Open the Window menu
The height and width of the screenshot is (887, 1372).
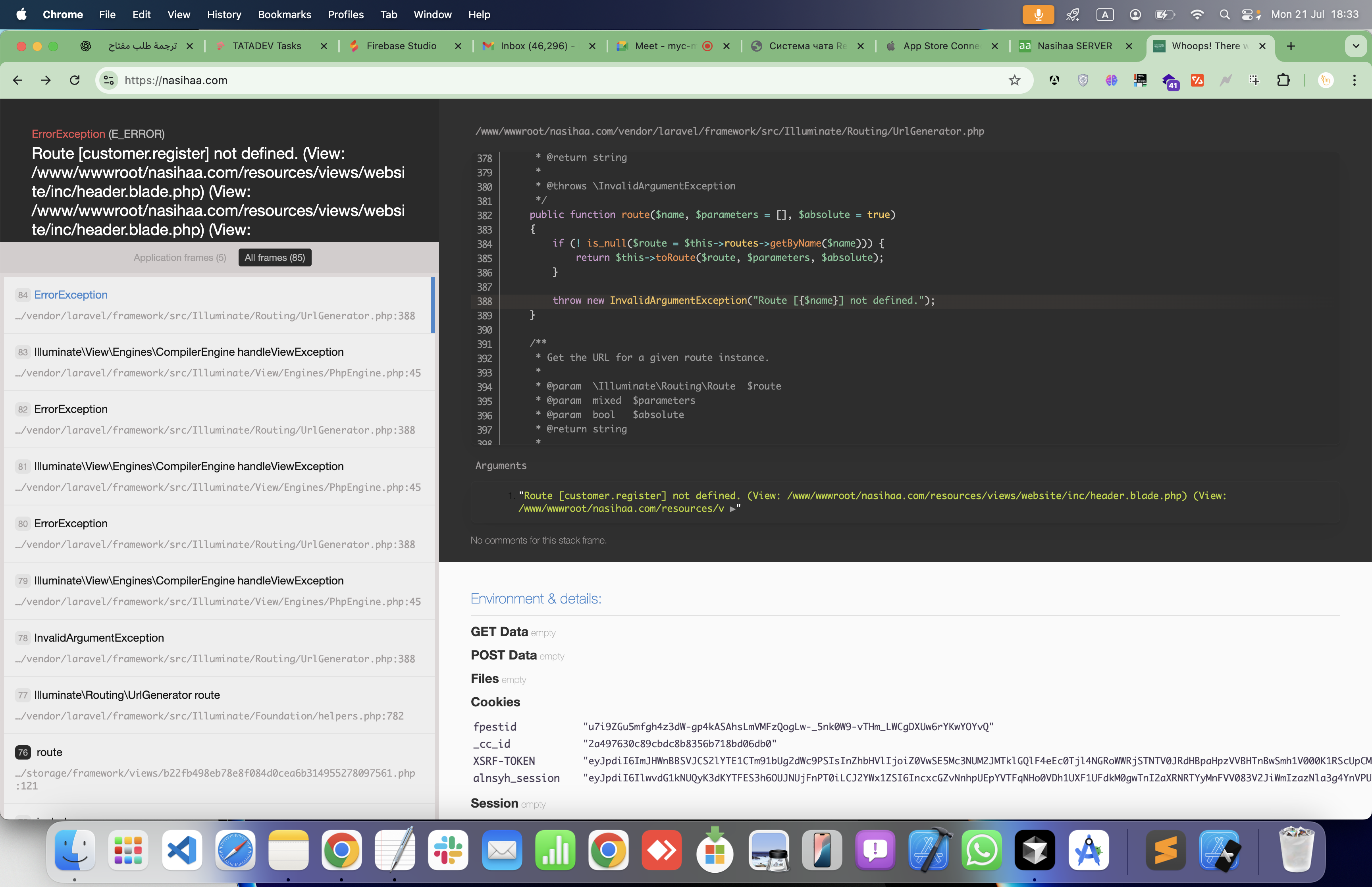point(432,14)
